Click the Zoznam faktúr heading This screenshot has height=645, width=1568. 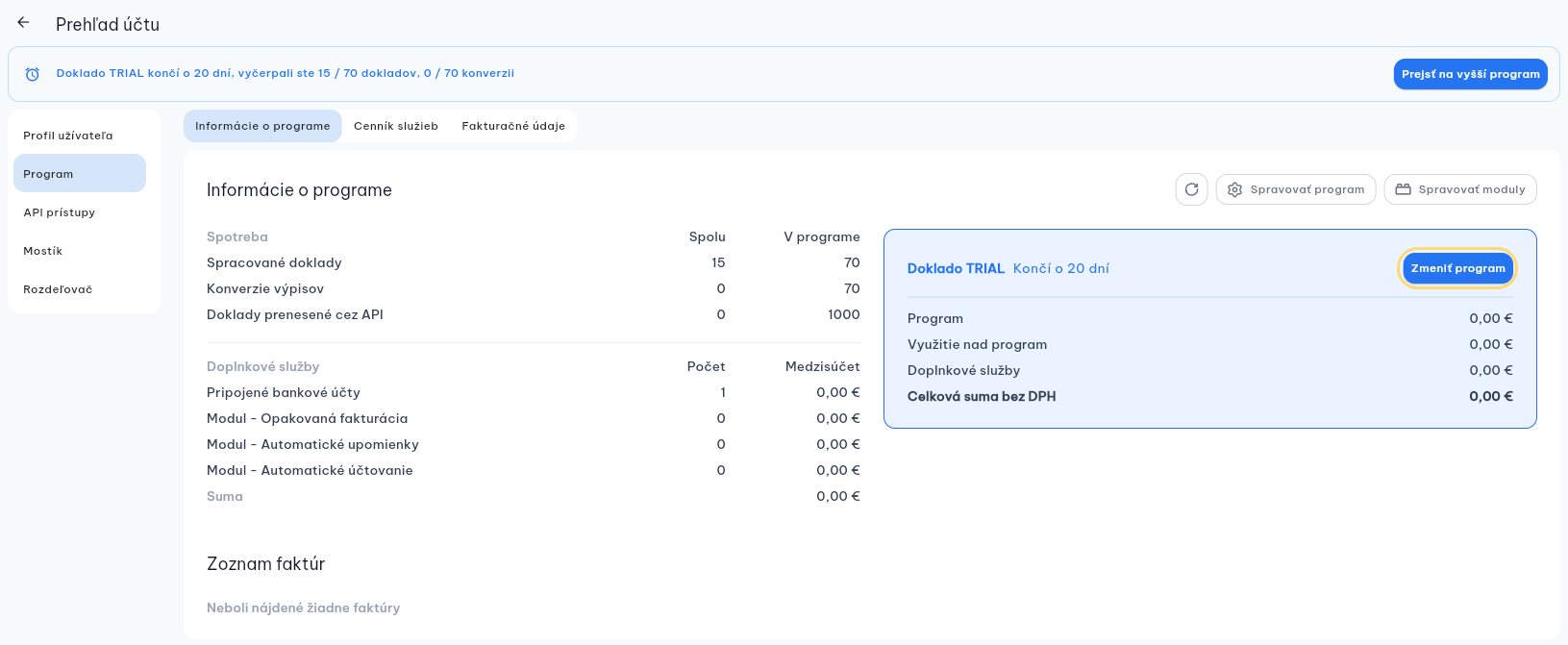(x=266, y=564)
